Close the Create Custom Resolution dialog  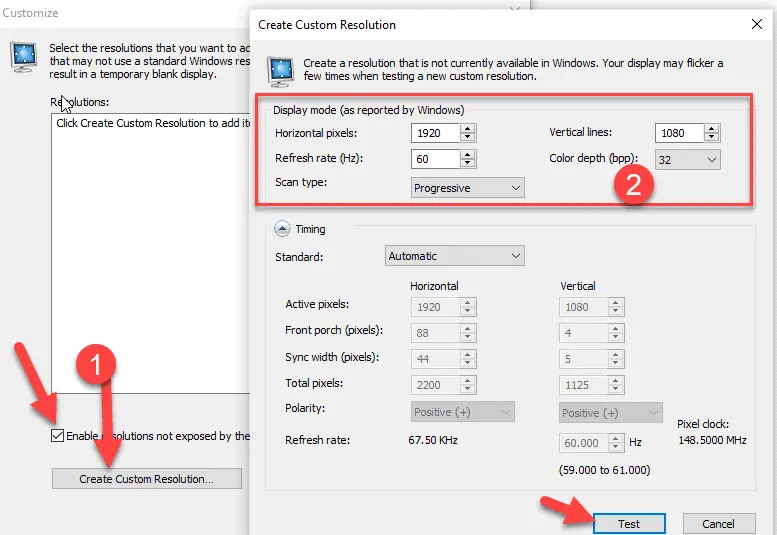(x=756, y=24)
